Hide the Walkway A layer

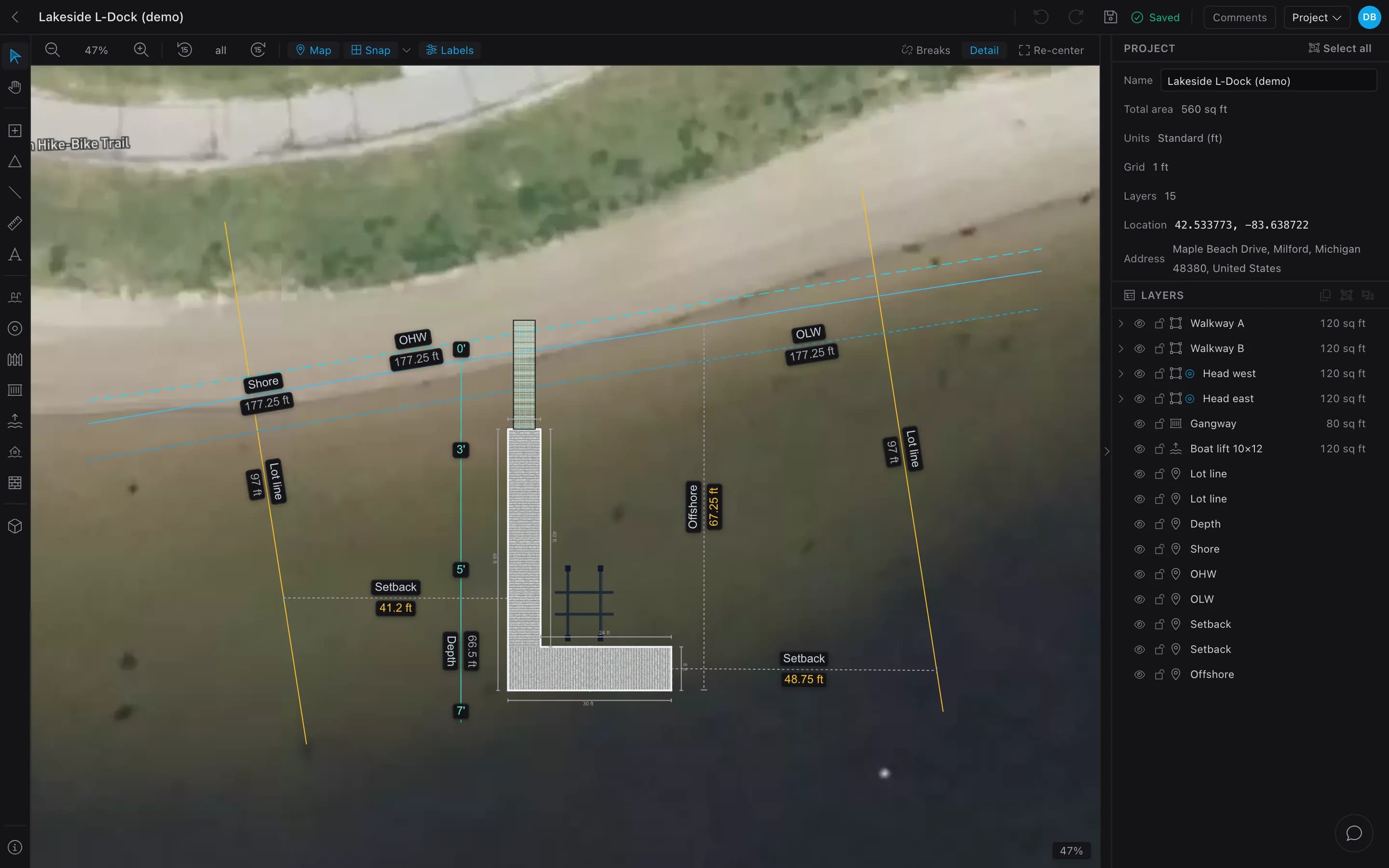click(x=1139, y=324)
